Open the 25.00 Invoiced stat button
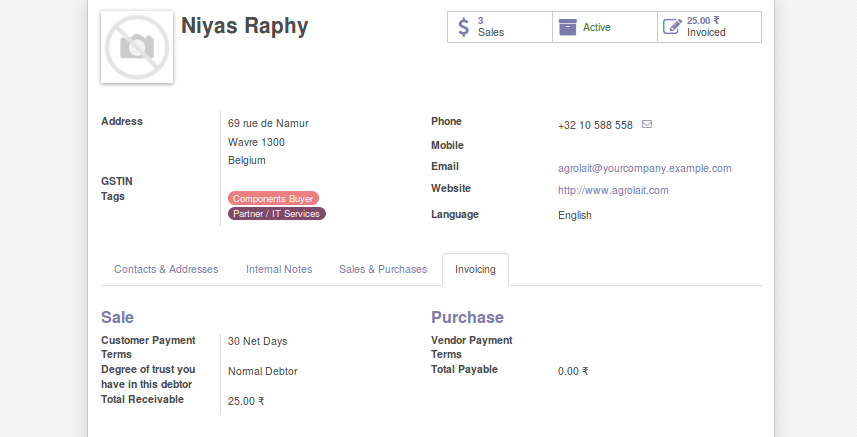Screen dimensions: 857x437 709,27
